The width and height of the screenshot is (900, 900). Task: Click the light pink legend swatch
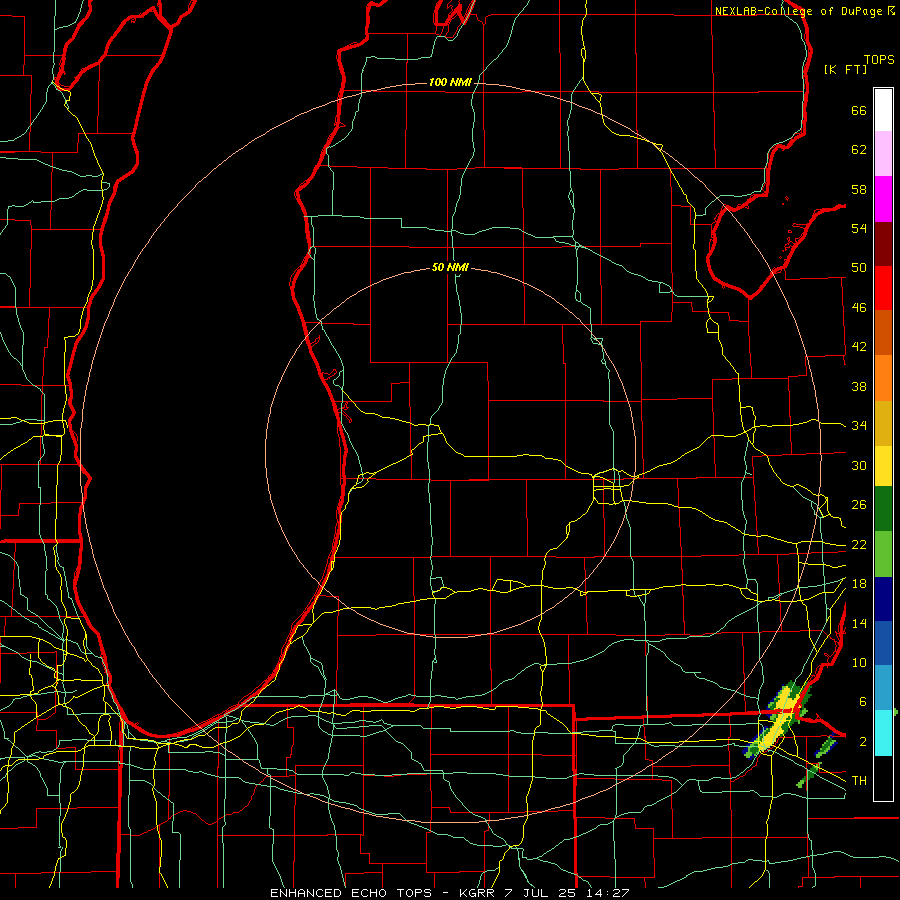click(x=883, y=153)
